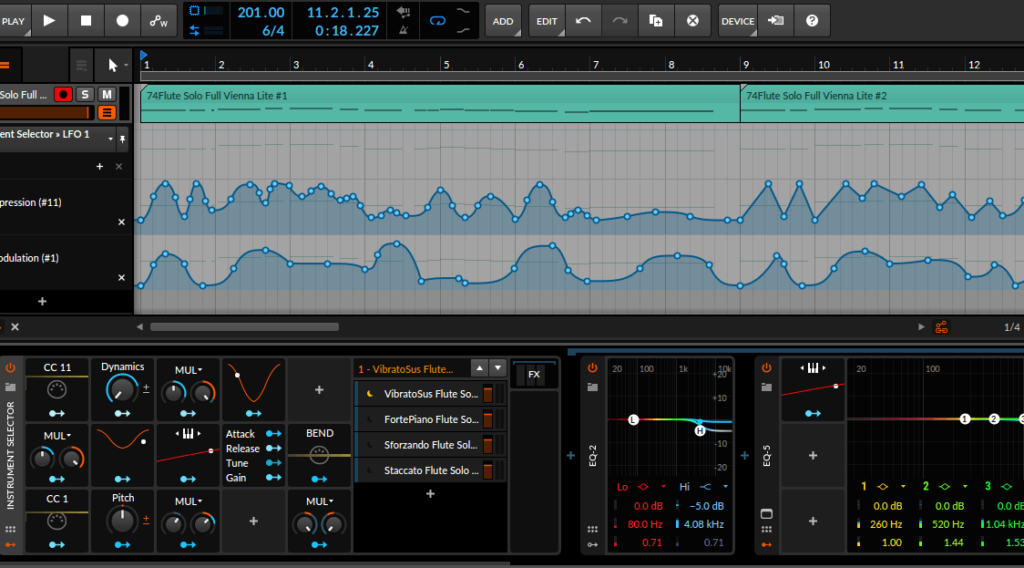Open the preset folder icon of EQ-2
1024x568 pixels.
[x=592, y=386]
